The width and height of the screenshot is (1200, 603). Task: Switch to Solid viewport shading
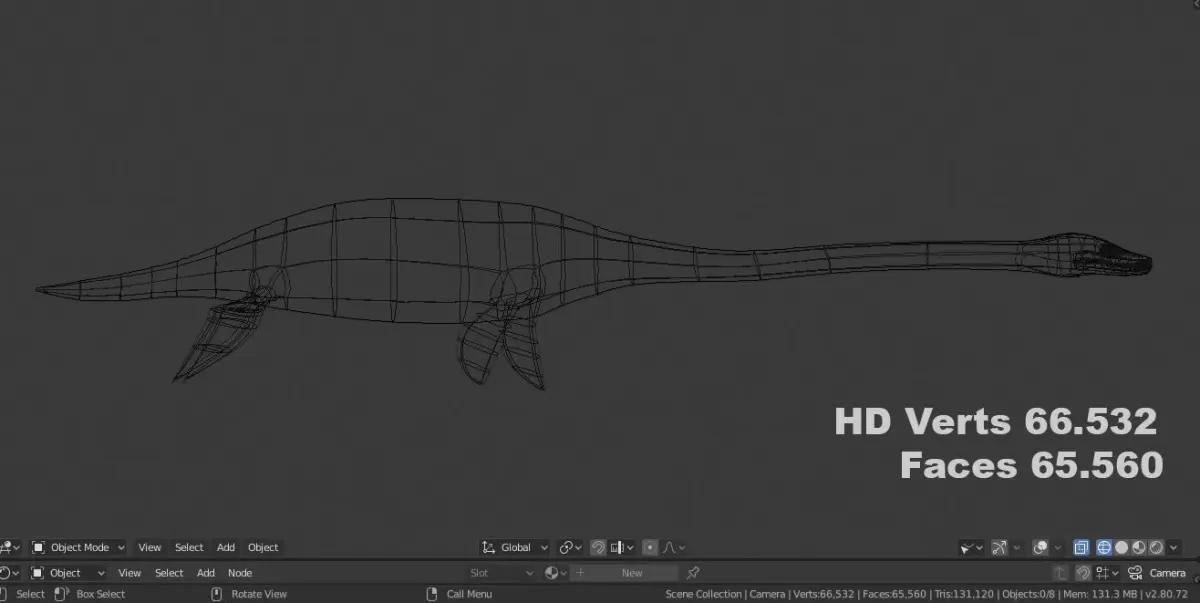coord(1121,547)
